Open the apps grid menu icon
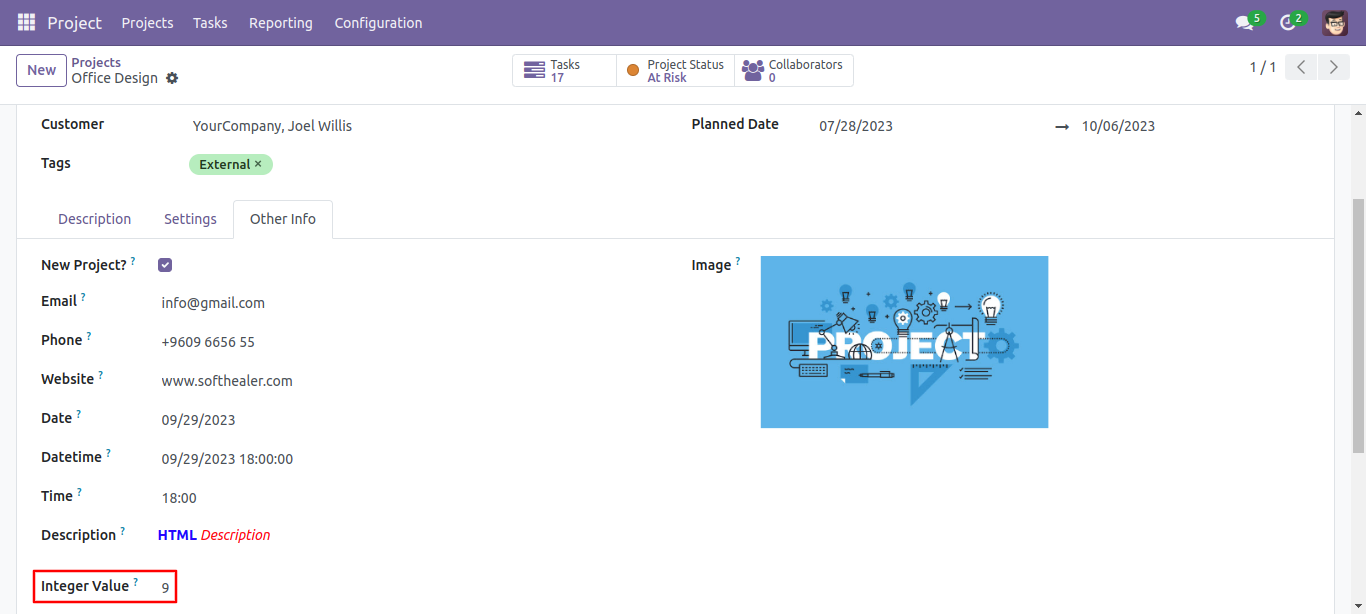1366x614 pixels. click(26, 22)
